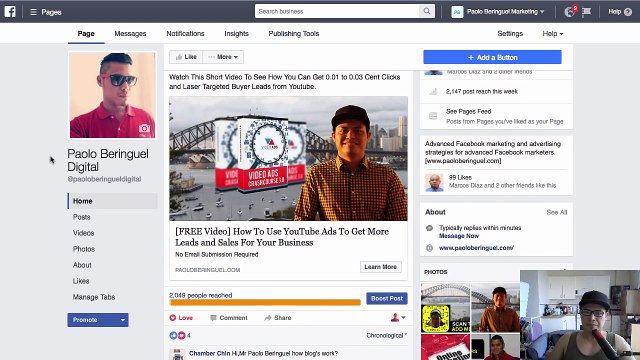The width and height of the screenshot is (640, 360).
Task: Click the flag icon in top bar
Action: (587, 12)
